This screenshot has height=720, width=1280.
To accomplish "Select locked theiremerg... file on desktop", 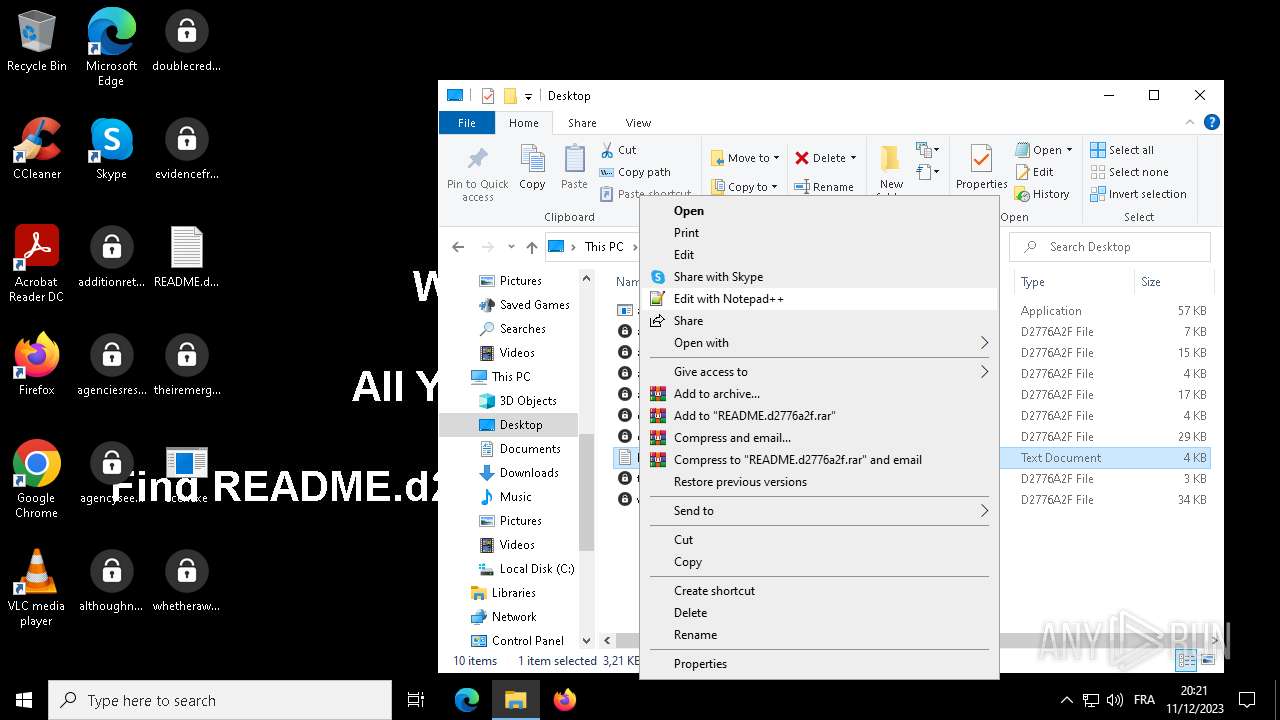I will (x=186, y=365).
